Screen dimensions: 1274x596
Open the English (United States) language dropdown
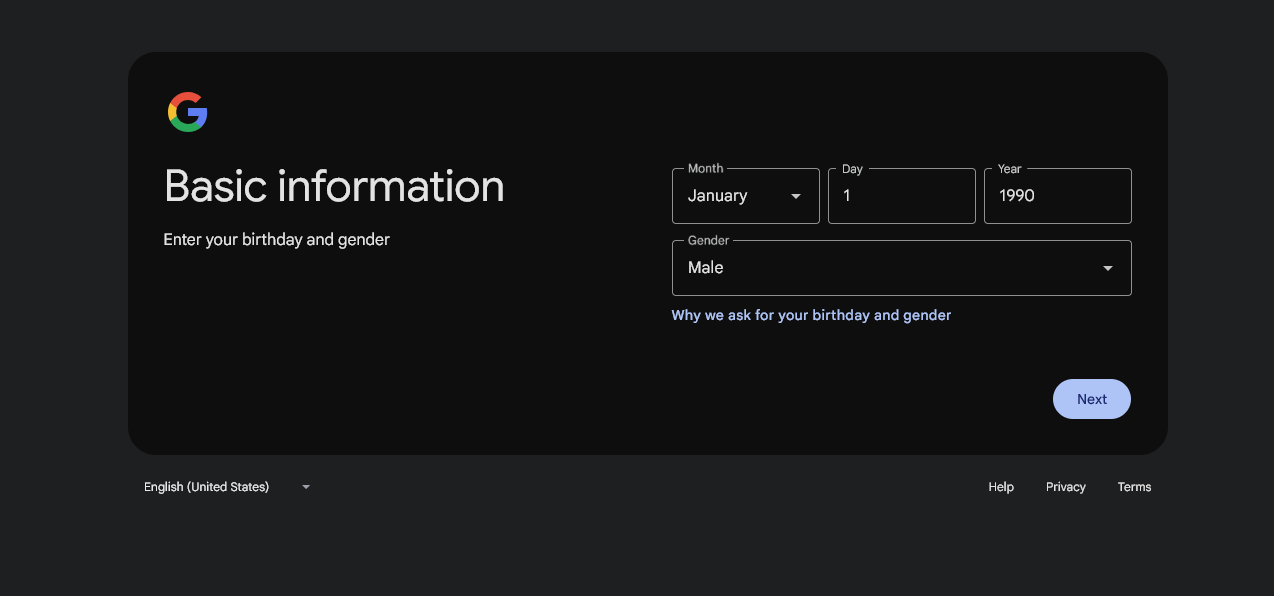tap(207, 487)
